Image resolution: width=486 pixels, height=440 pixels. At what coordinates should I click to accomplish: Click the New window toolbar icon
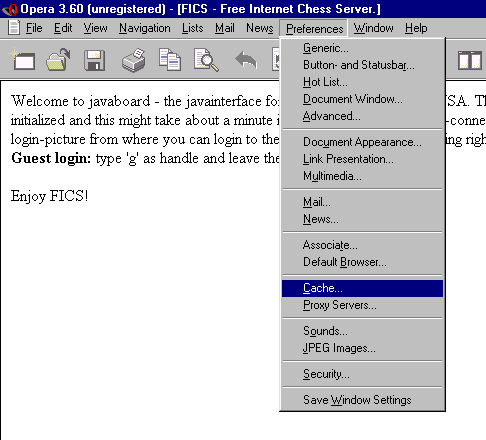click(23, 60)
